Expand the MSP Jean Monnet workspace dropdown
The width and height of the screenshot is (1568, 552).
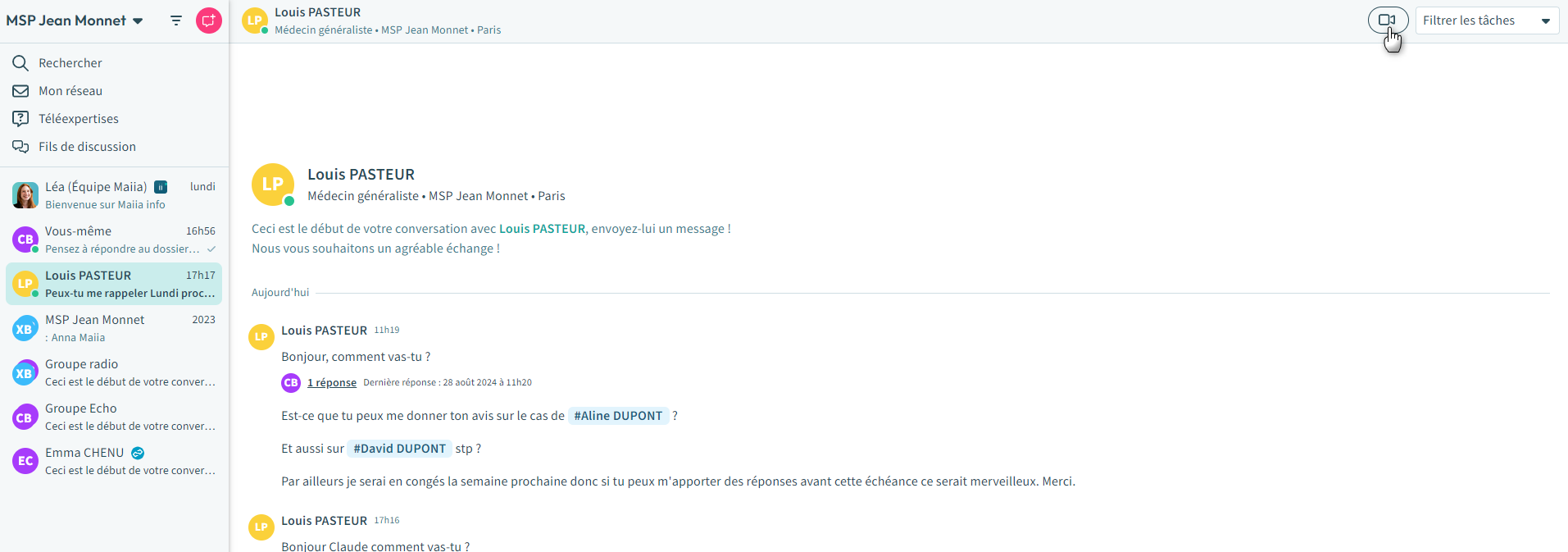pyautogui.click(x=138, y=21)
